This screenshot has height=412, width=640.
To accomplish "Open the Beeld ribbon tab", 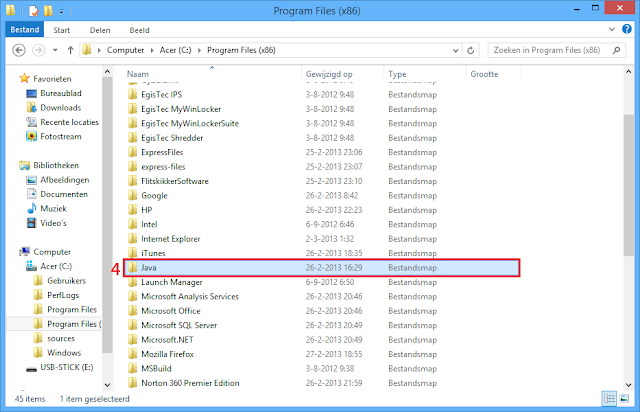I will [x=140, y=30].
